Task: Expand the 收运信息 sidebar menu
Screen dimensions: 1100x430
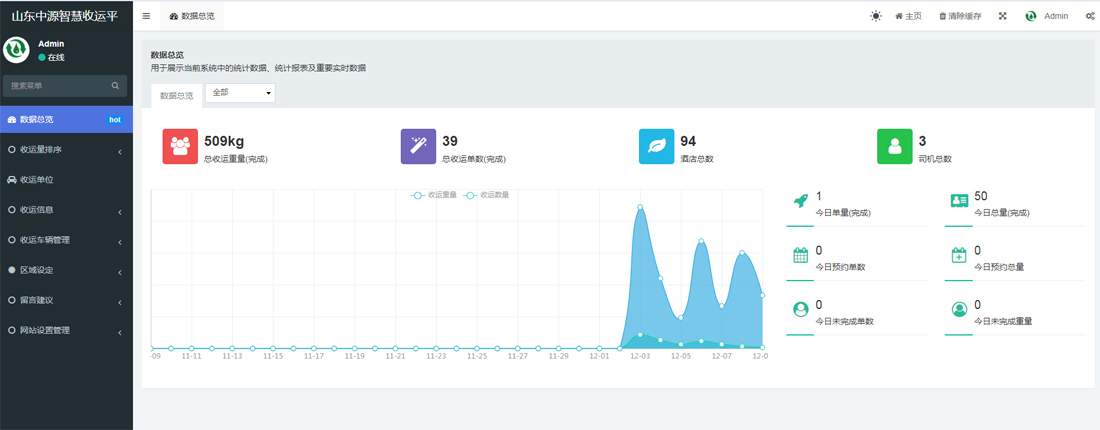Action: (66, 210)
